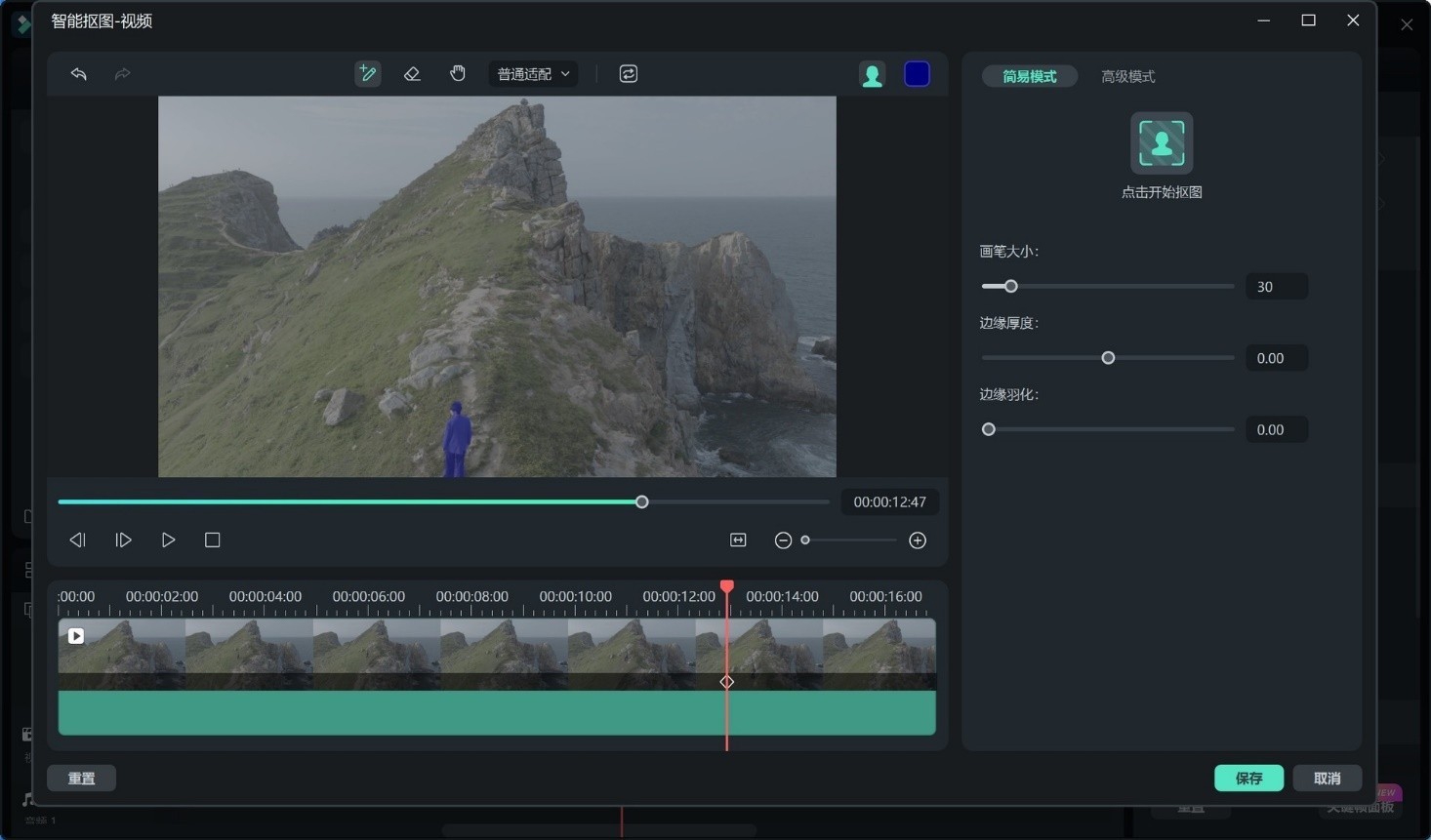Toggle the blue overlay color preview
The height and width of the screenshot is (840, 1431).
point(917,75)
